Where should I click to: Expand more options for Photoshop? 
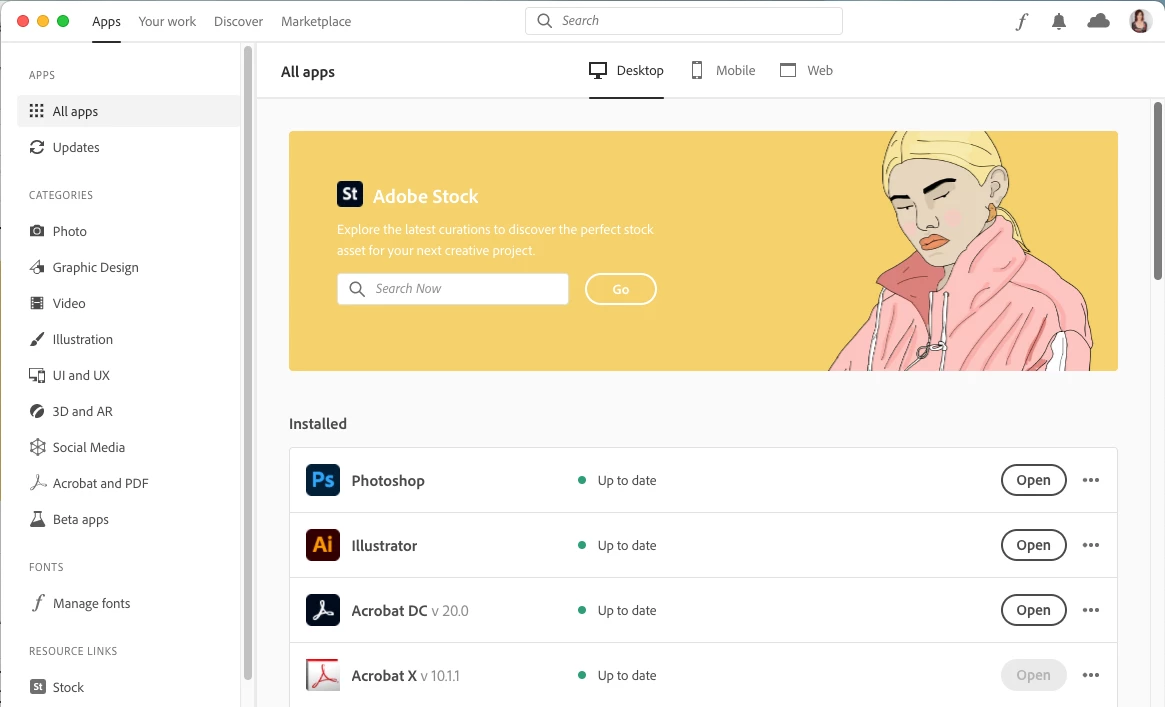[1091, 480]
